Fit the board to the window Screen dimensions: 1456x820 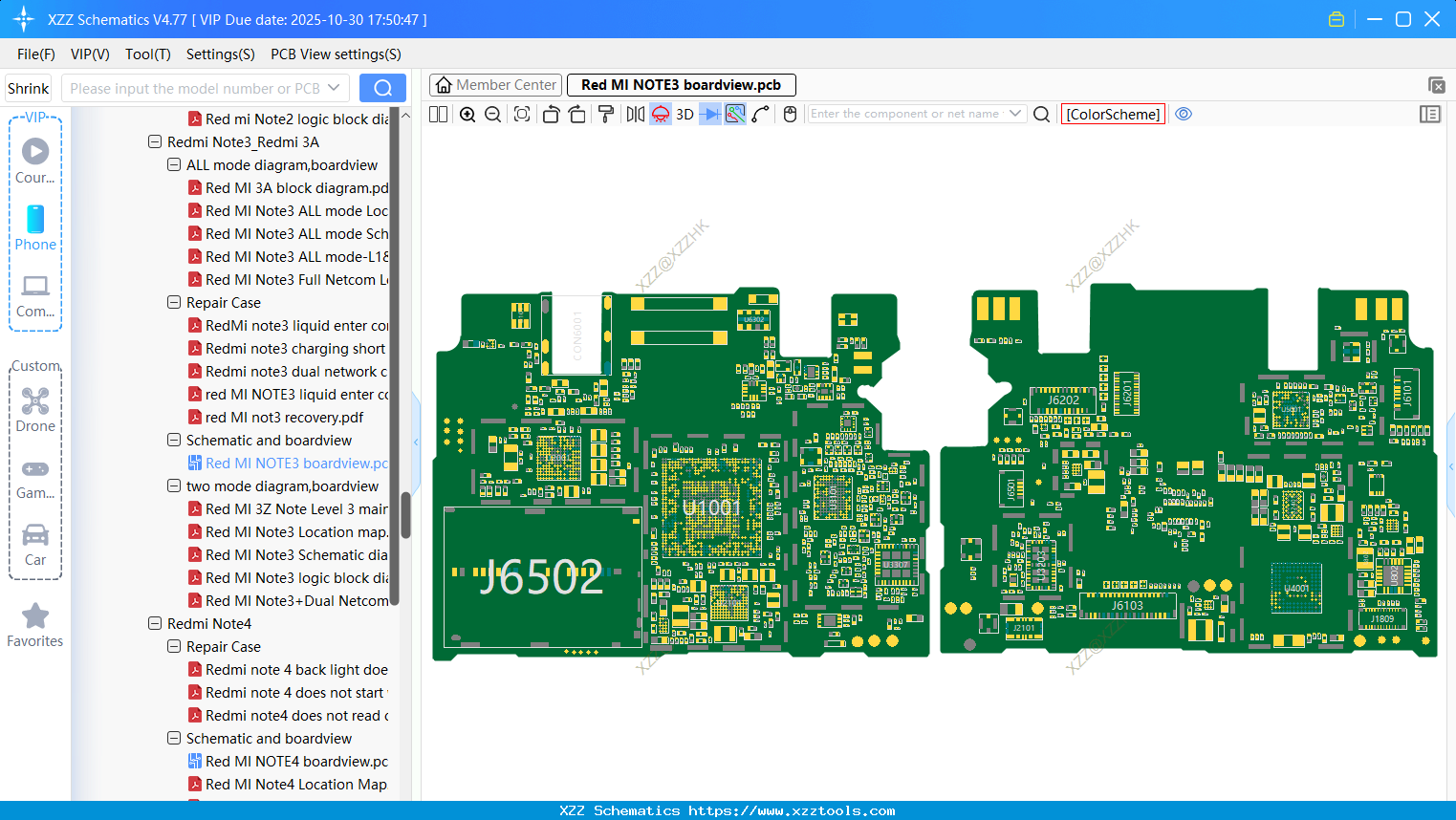coord(522,114)
